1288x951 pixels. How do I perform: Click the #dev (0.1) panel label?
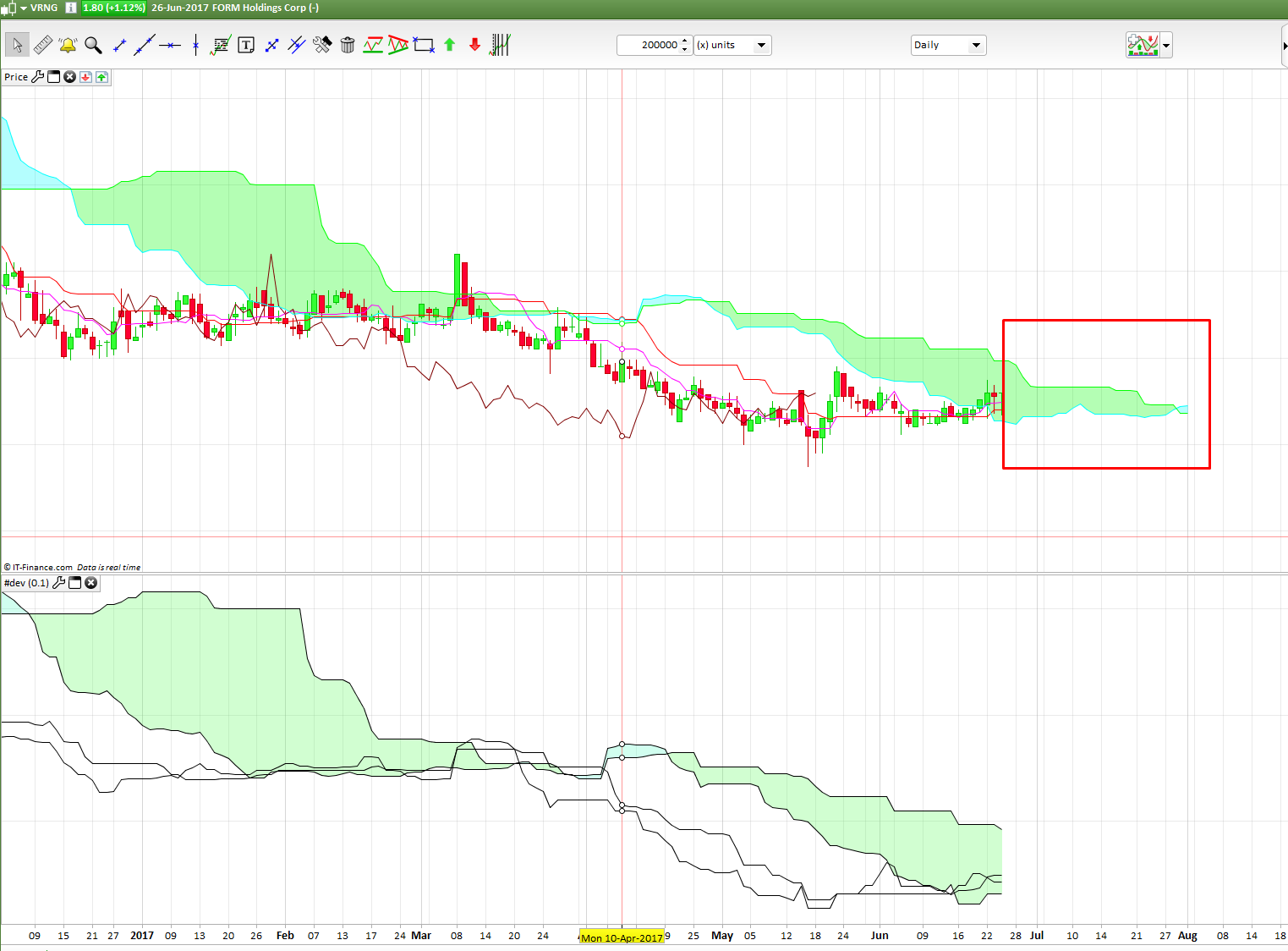click(26, 583)
